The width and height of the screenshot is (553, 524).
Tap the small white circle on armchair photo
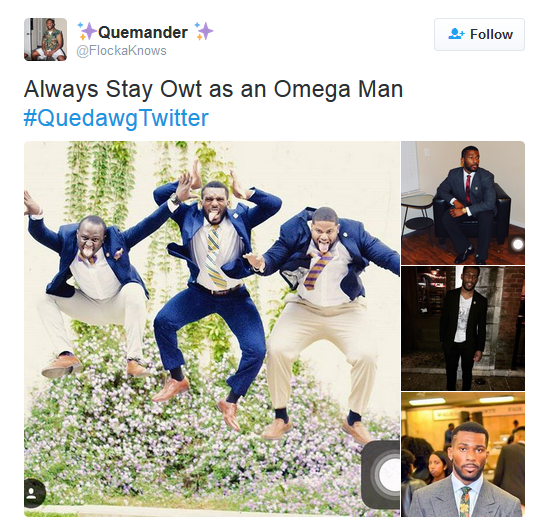pyautogui.click(x=518, y=244)
